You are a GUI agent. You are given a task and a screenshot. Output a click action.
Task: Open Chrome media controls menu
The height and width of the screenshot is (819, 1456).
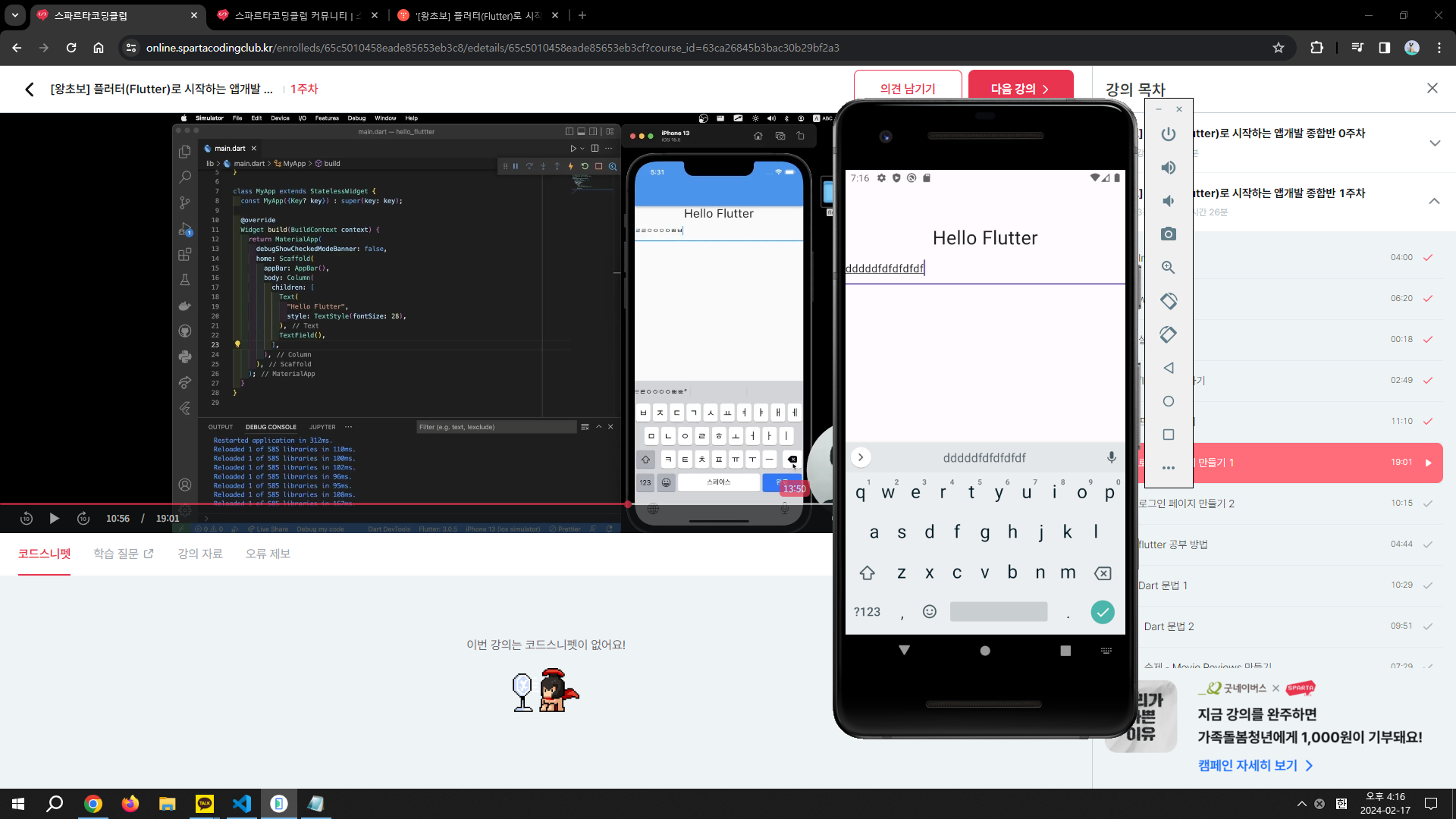1357,48
